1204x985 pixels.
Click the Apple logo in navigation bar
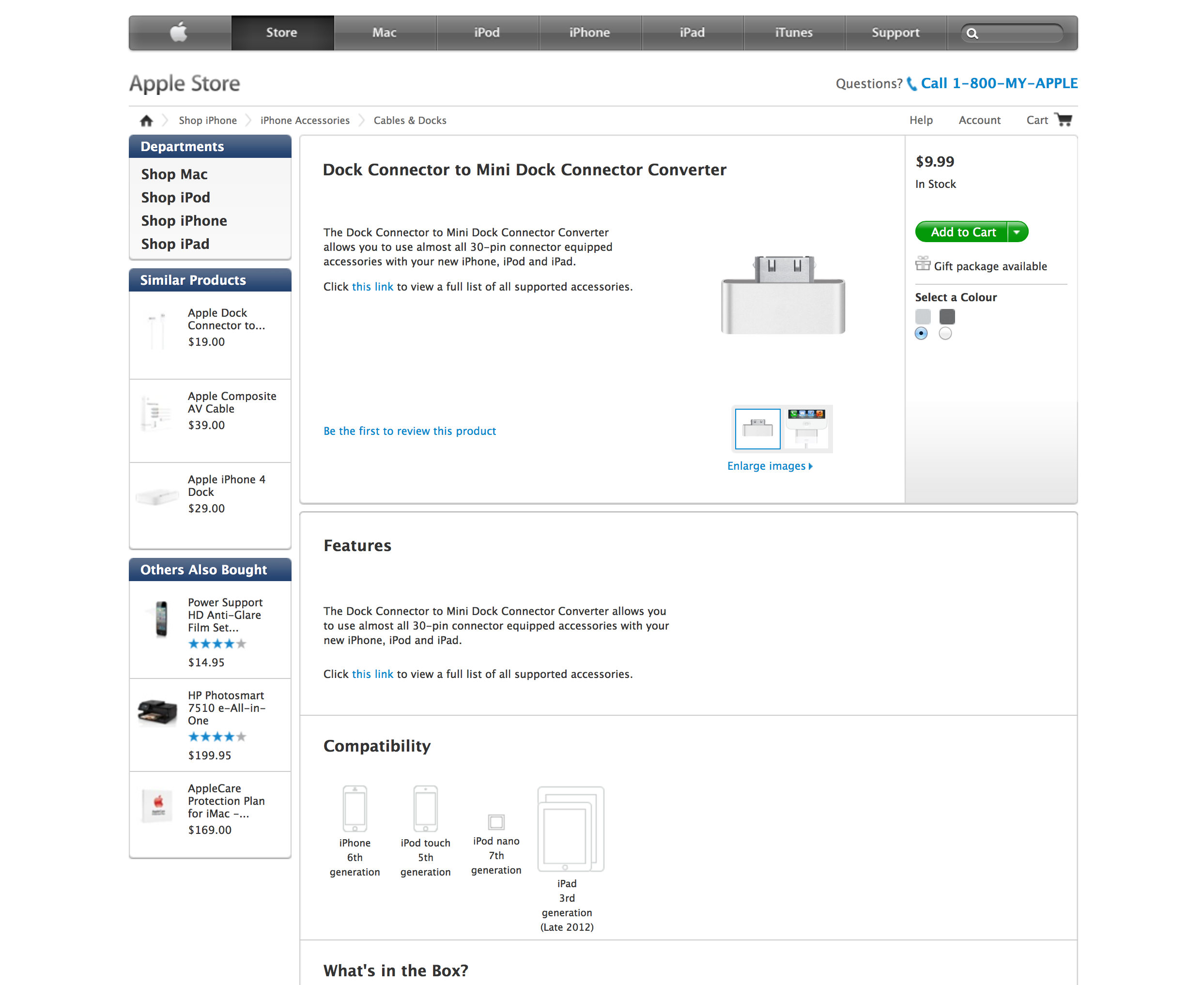coord(179,32)
